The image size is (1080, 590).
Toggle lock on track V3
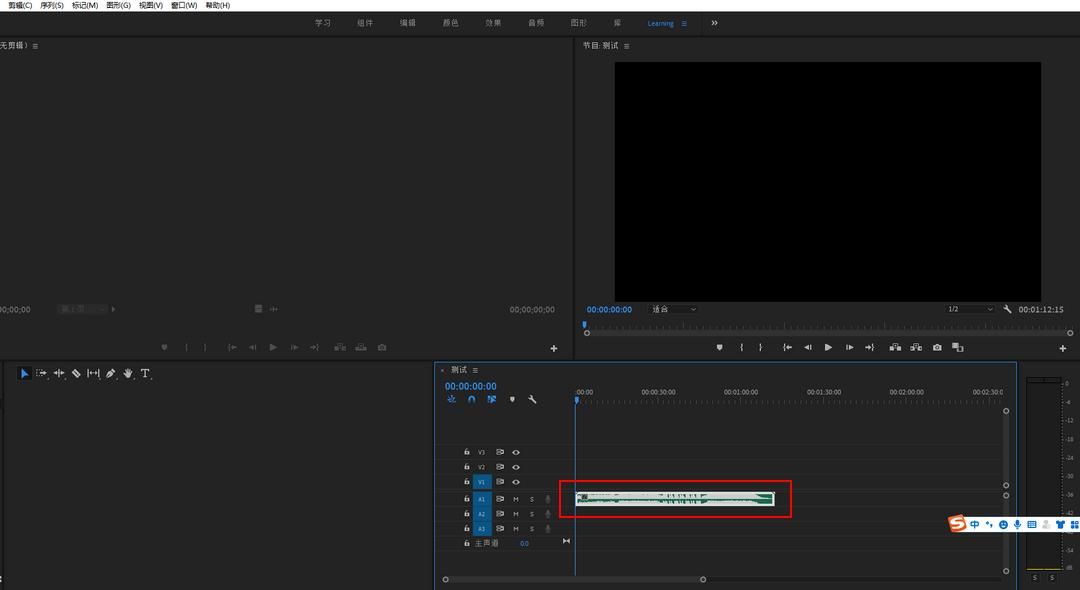coord(466,452)
